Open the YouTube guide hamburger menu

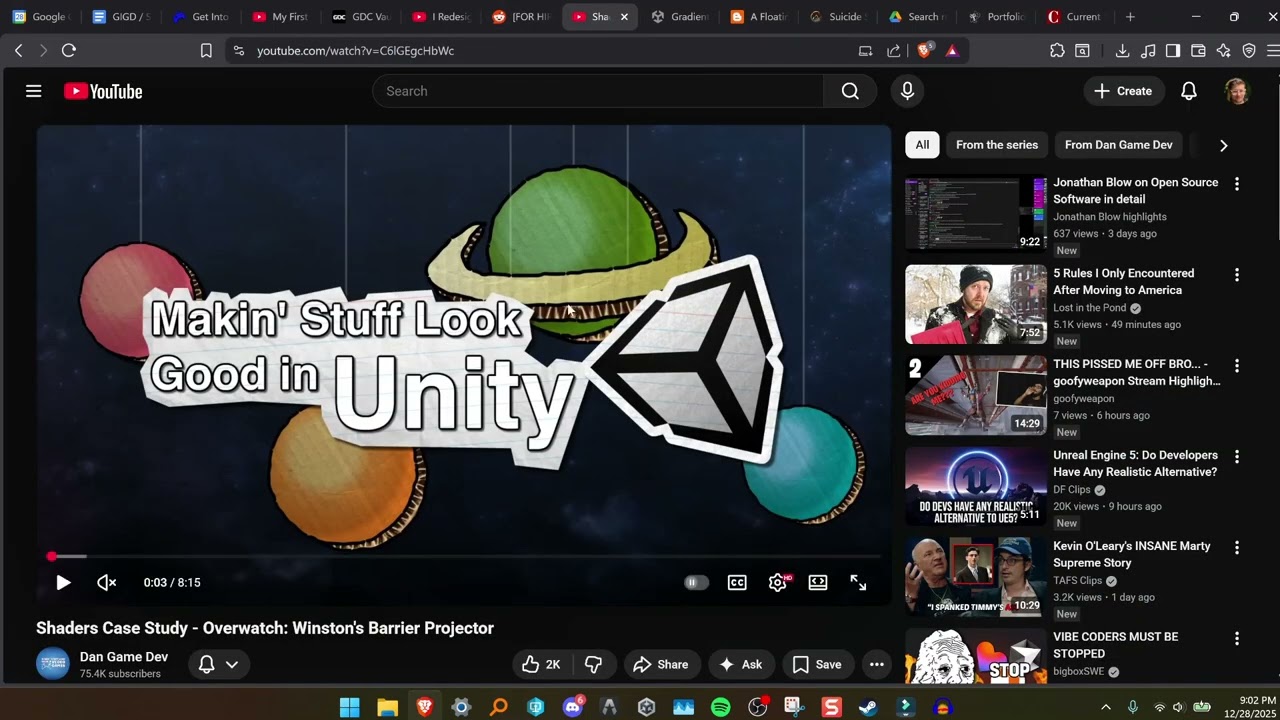click(x=33, y=91)
